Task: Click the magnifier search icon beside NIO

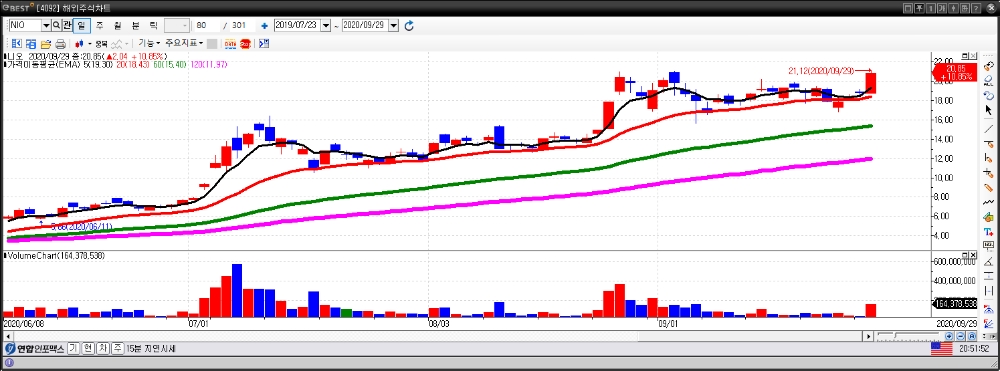Action: coord(56,25)
